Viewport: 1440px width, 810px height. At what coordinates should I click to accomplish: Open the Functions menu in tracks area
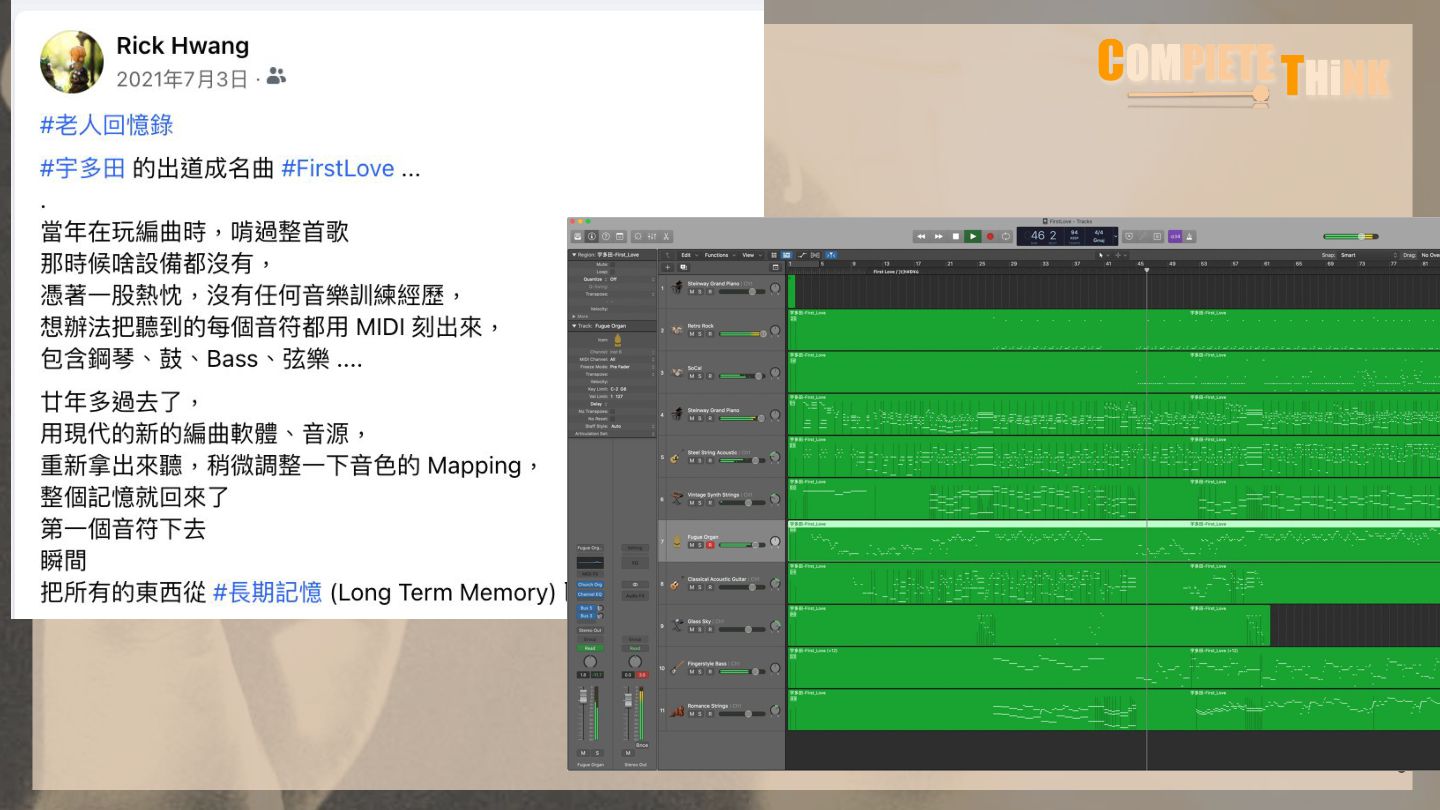720,255
